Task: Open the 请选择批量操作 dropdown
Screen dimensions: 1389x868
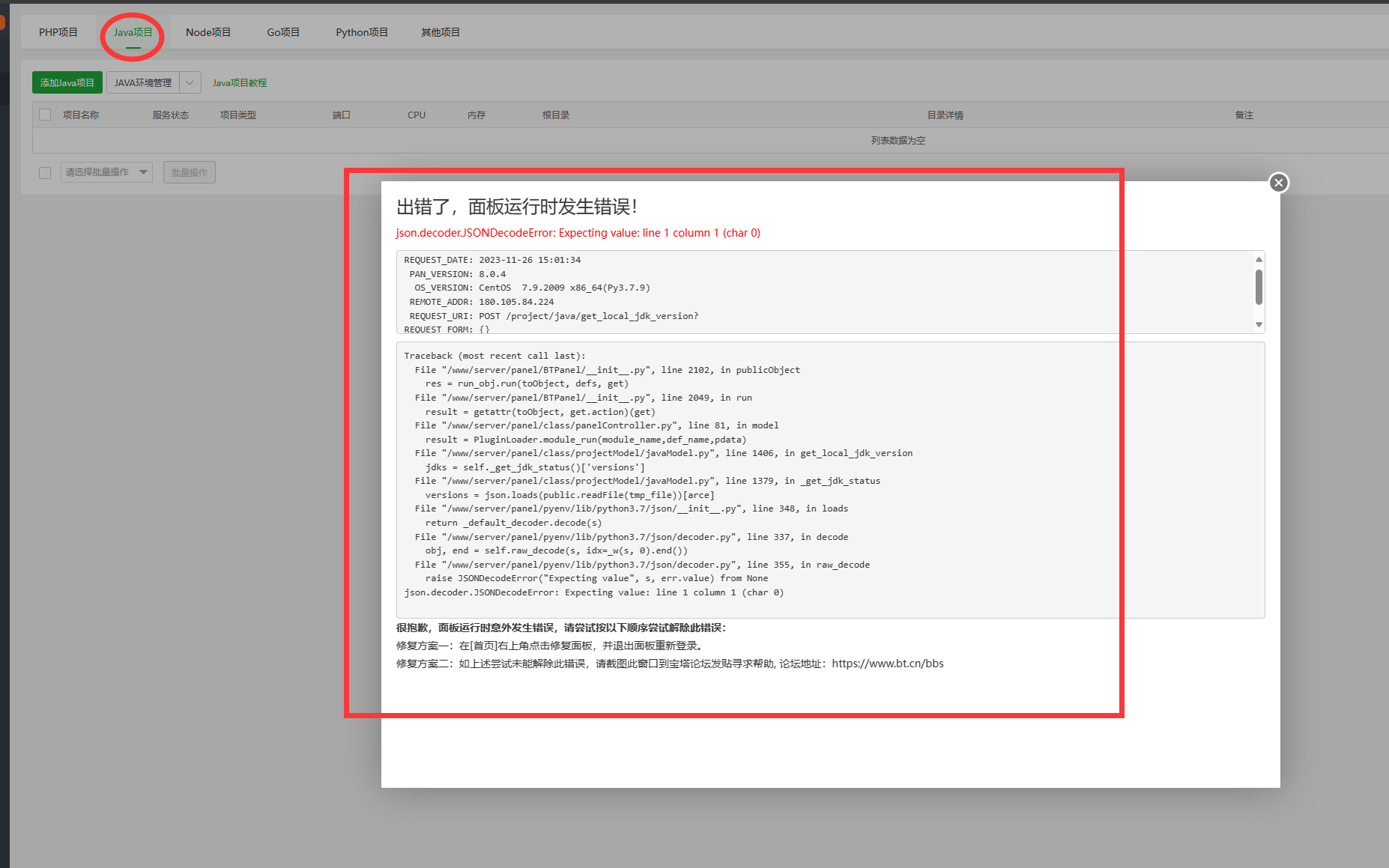Action: pos(106,172)
